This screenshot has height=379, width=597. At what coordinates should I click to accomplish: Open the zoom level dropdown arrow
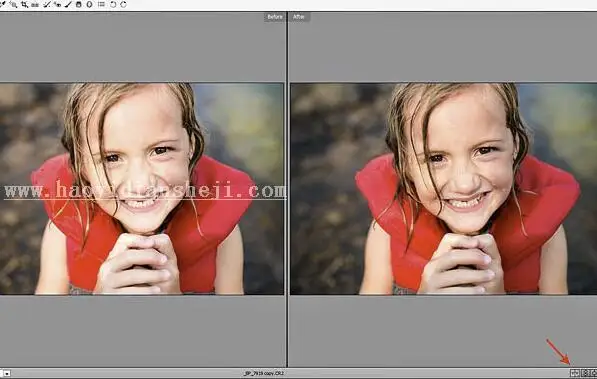[6, 374]
